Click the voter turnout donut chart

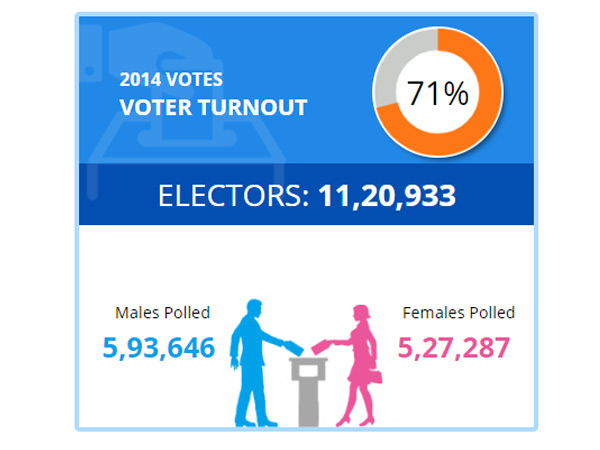coord(437,94)
